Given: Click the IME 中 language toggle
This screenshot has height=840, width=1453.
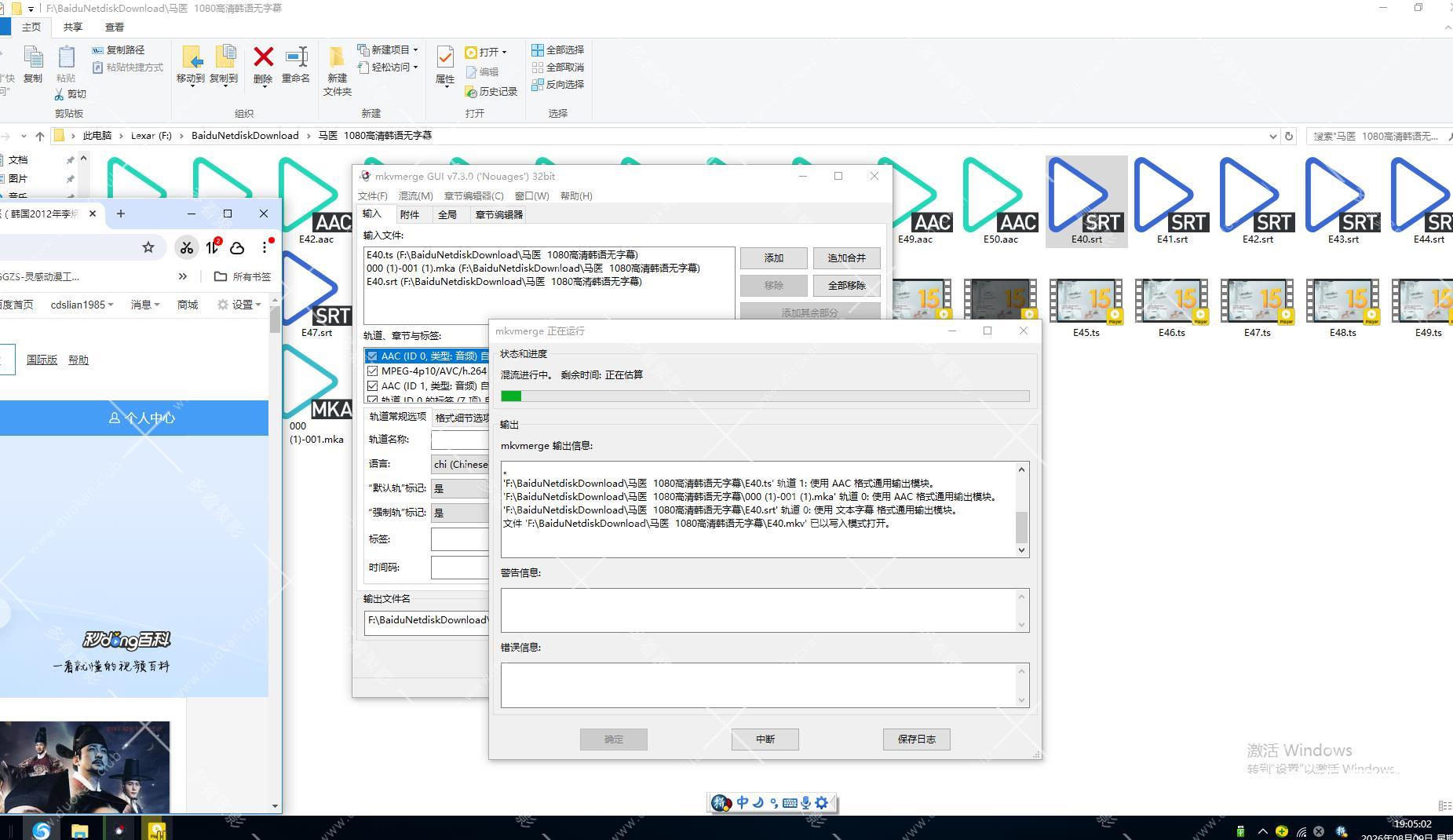Looking at the screenshot, I should click(x=742, y=803).
